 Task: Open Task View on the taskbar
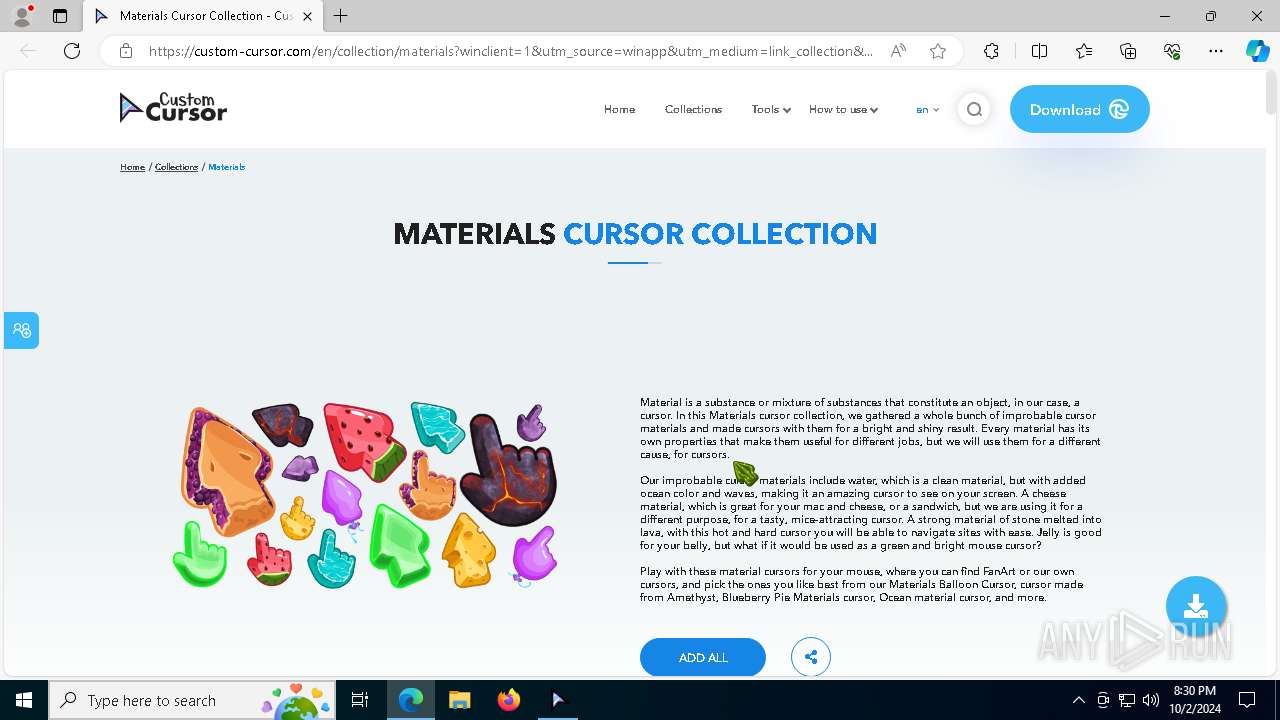[360, 700]
